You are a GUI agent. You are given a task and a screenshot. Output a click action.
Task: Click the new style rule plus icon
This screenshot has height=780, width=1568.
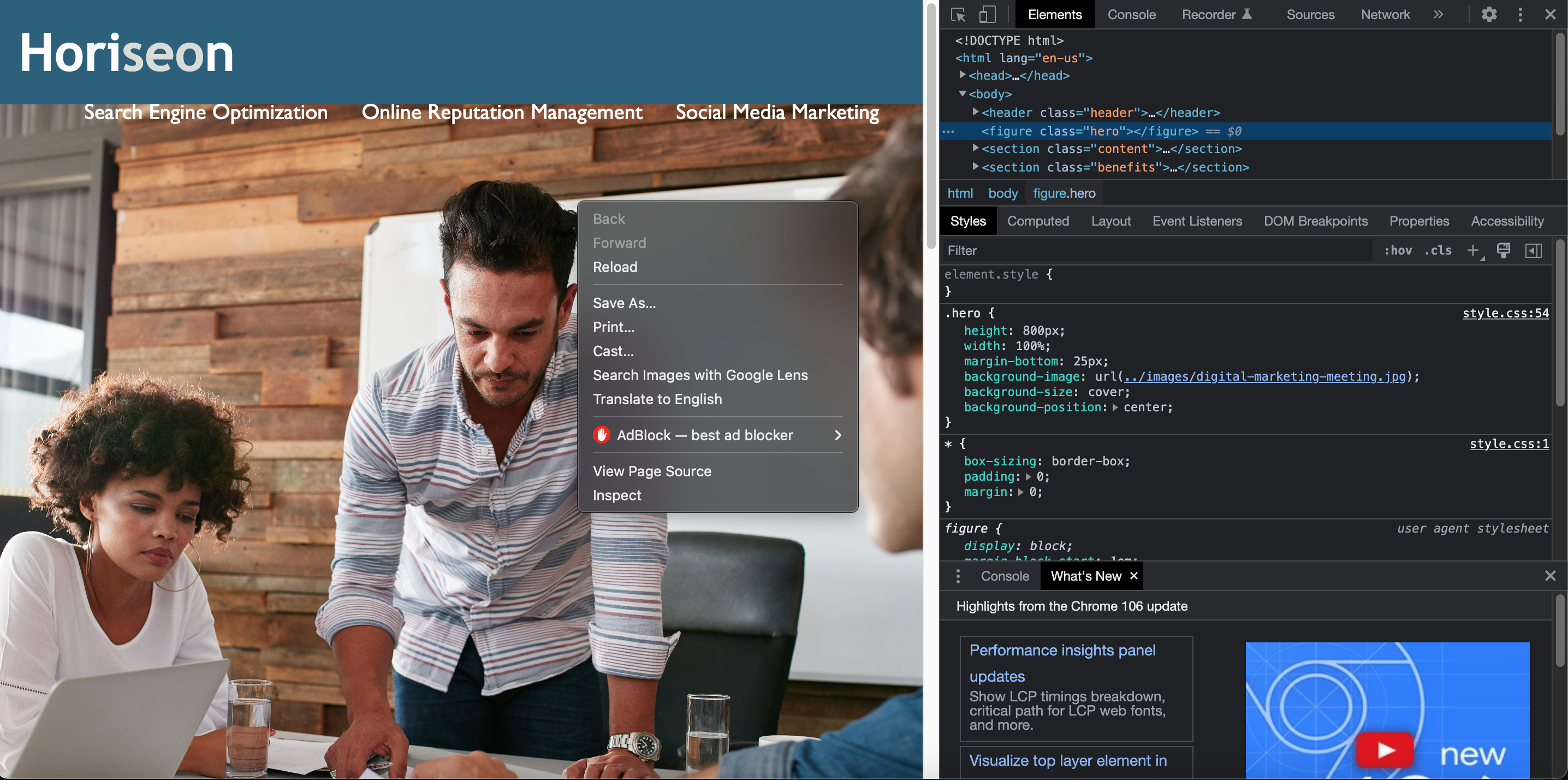coord(1473,250)
